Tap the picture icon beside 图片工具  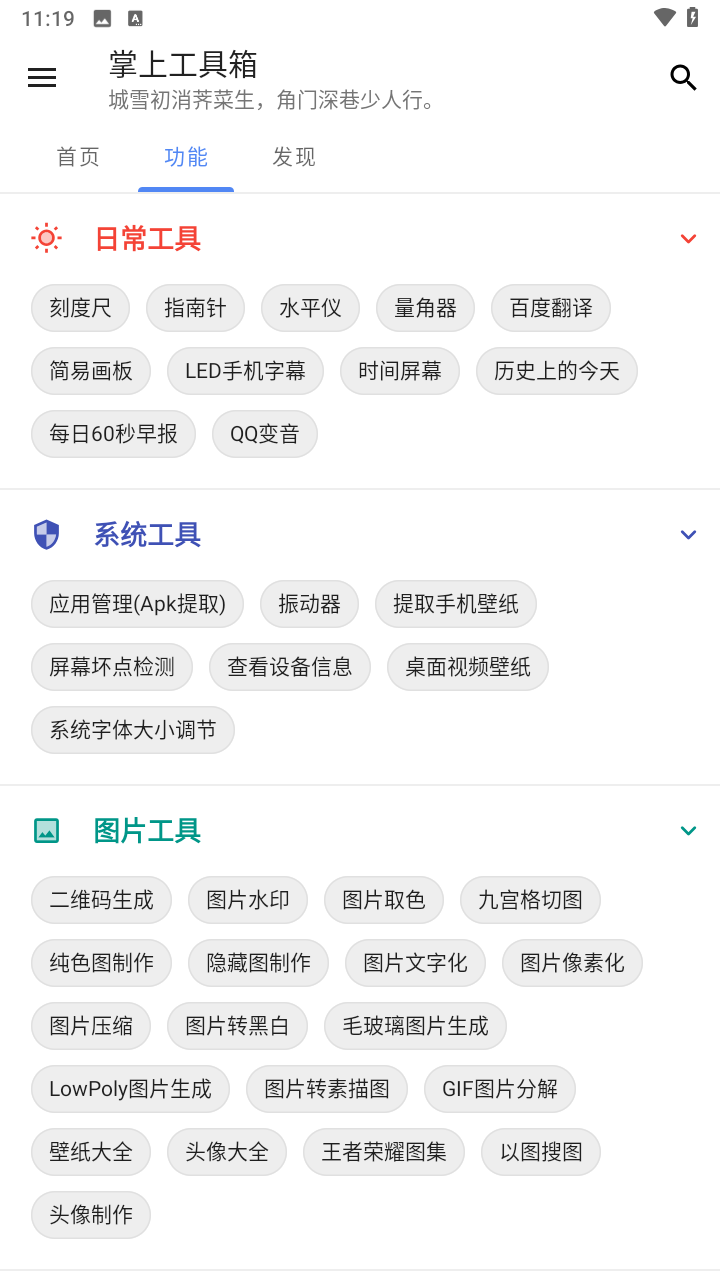(x=46, y=831)
